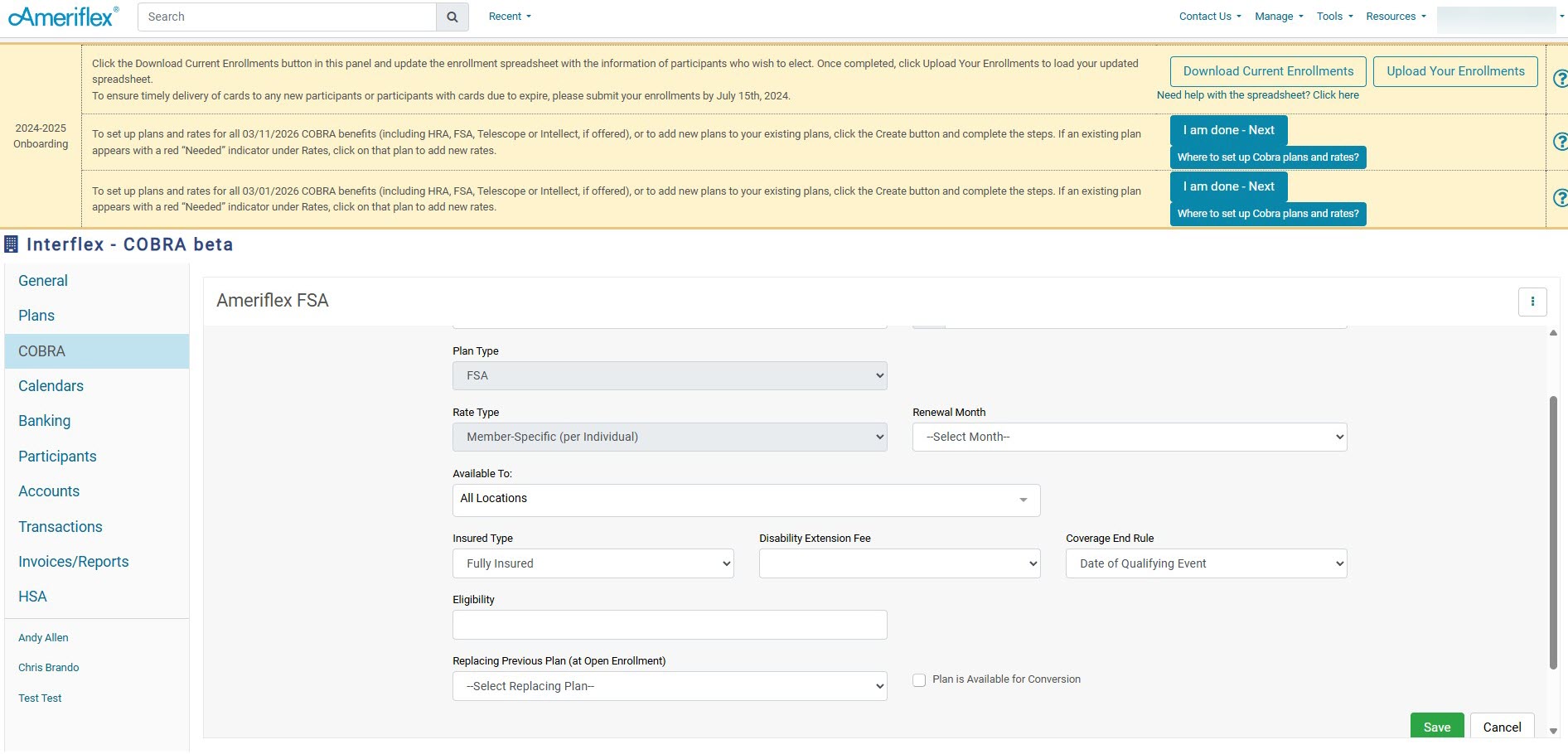This screenshot has height=754, width=1568.
Task: Click the Ameriflex logo
Action: (63, 17)
